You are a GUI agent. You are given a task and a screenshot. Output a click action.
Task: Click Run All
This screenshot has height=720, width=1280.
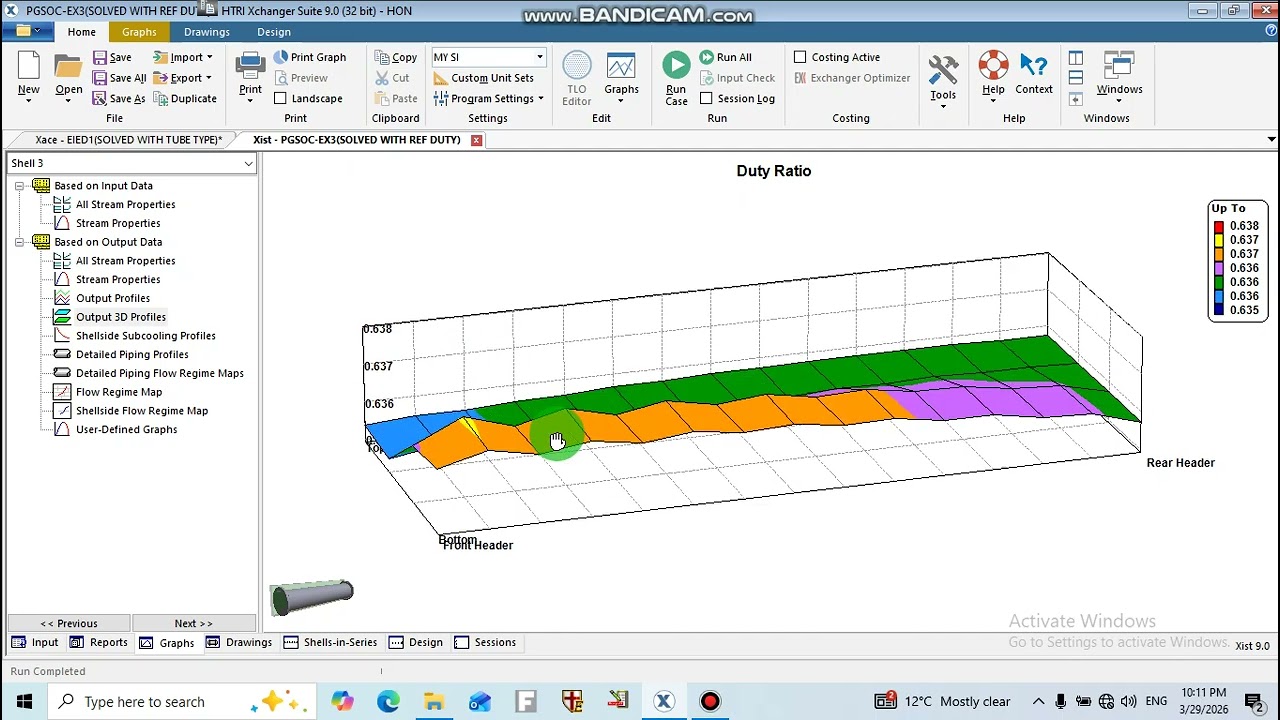pyautogui.click(x=725, y=57)
